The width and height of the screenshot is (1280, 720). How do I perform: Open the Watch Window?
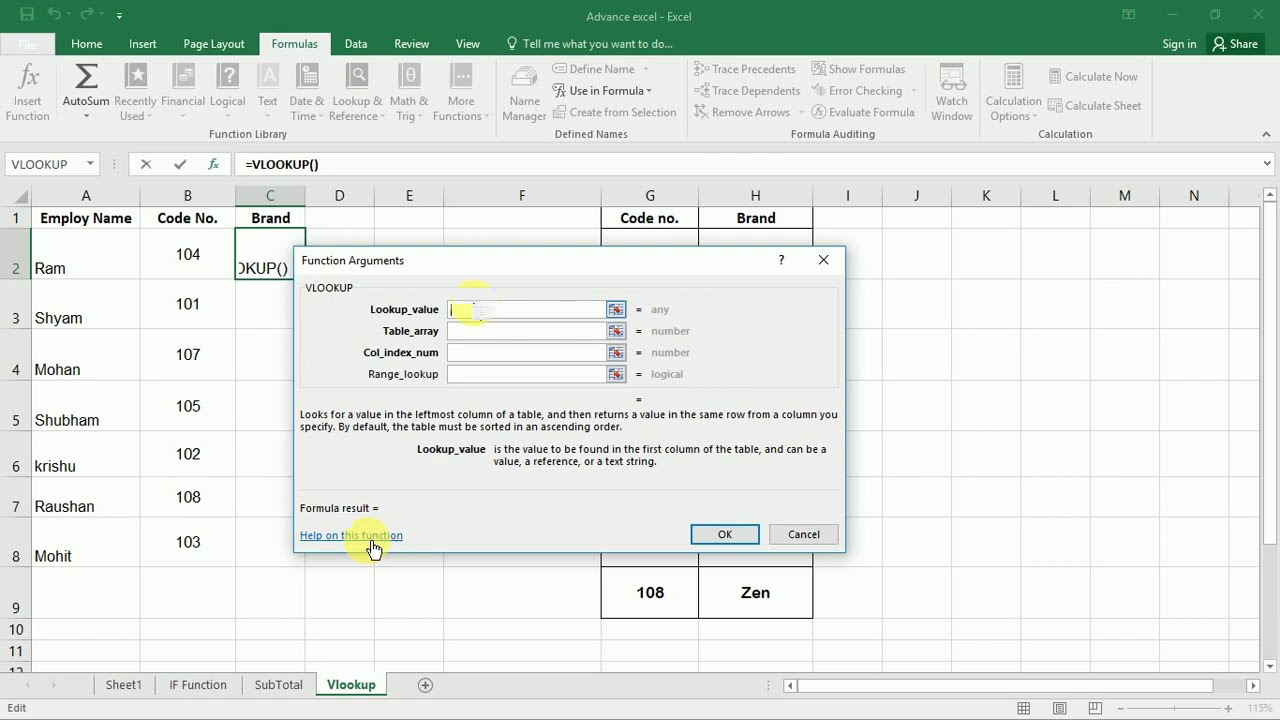tap(952, 93)
